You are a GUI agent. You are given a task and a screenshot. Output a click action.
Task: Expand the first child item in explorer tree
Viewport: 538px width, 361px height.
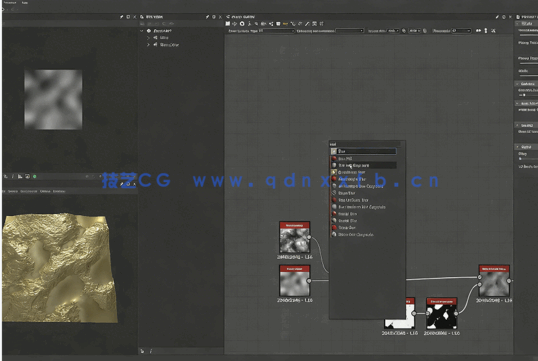149,38
